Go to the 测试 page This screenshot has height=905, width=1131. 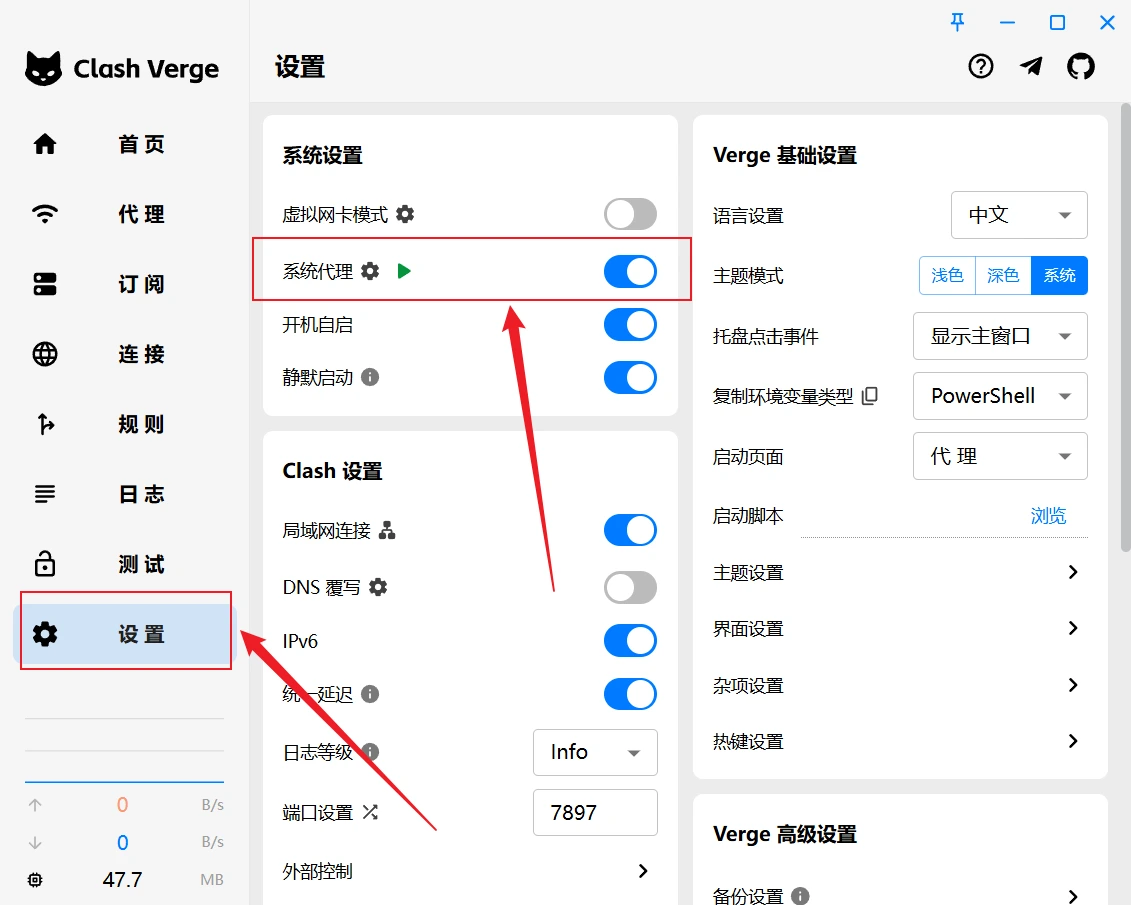click(125, 564)
